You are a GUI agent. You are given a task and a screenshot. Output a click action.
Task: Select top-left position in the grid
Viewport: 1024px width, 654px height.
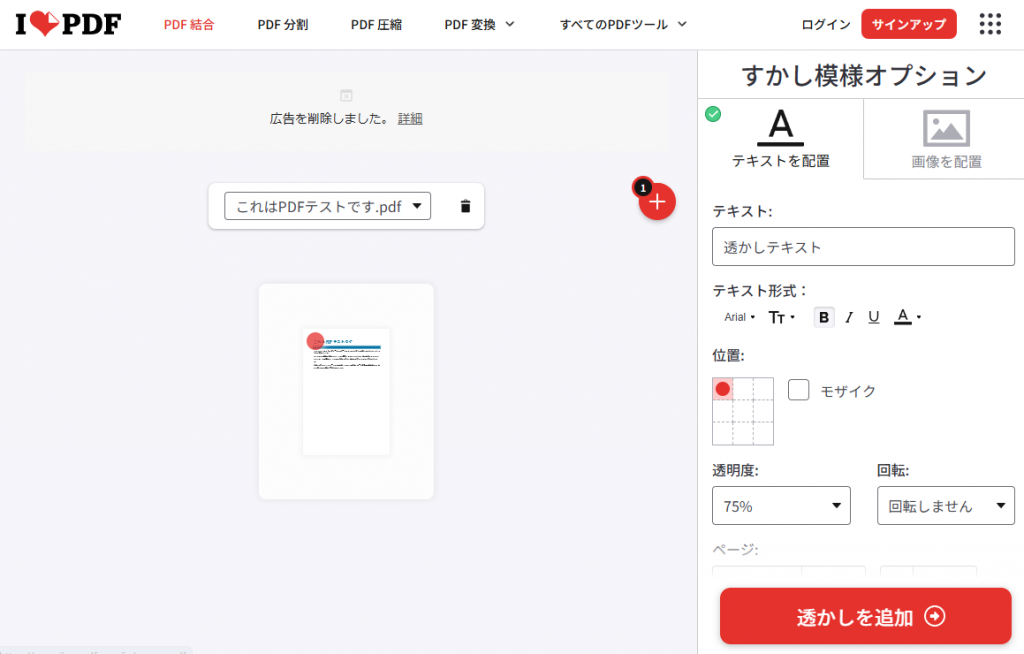pos(723,389)
